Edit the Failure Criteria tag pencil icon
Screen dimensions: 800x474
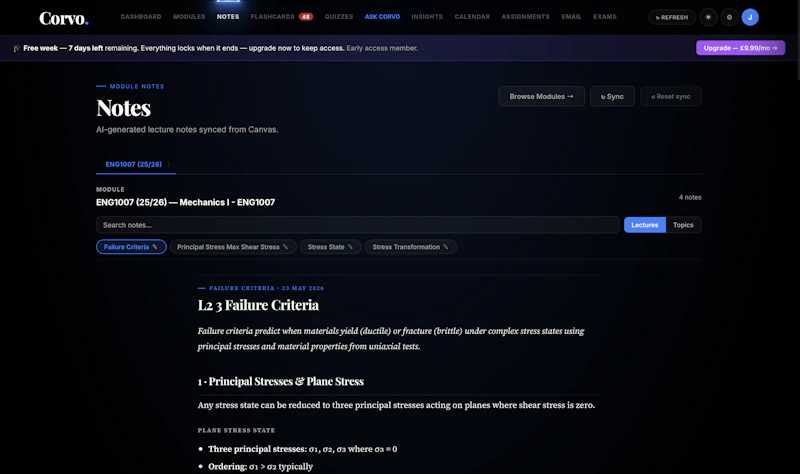155,247
